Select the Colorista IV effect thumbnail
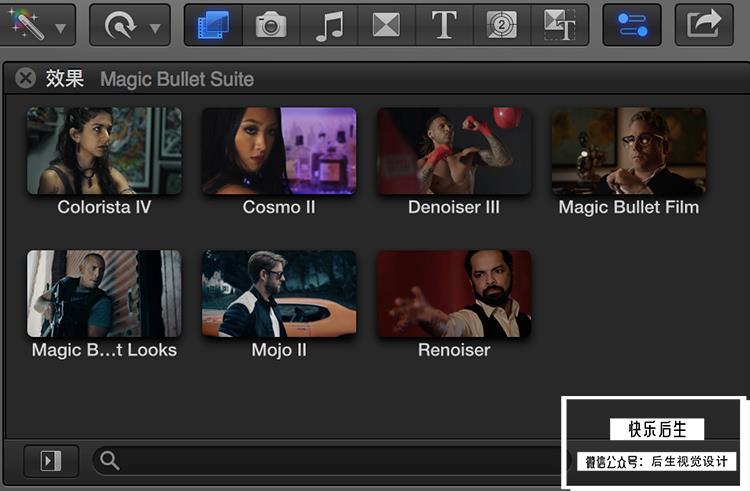750x491 pixels. [x=104, y=151]
